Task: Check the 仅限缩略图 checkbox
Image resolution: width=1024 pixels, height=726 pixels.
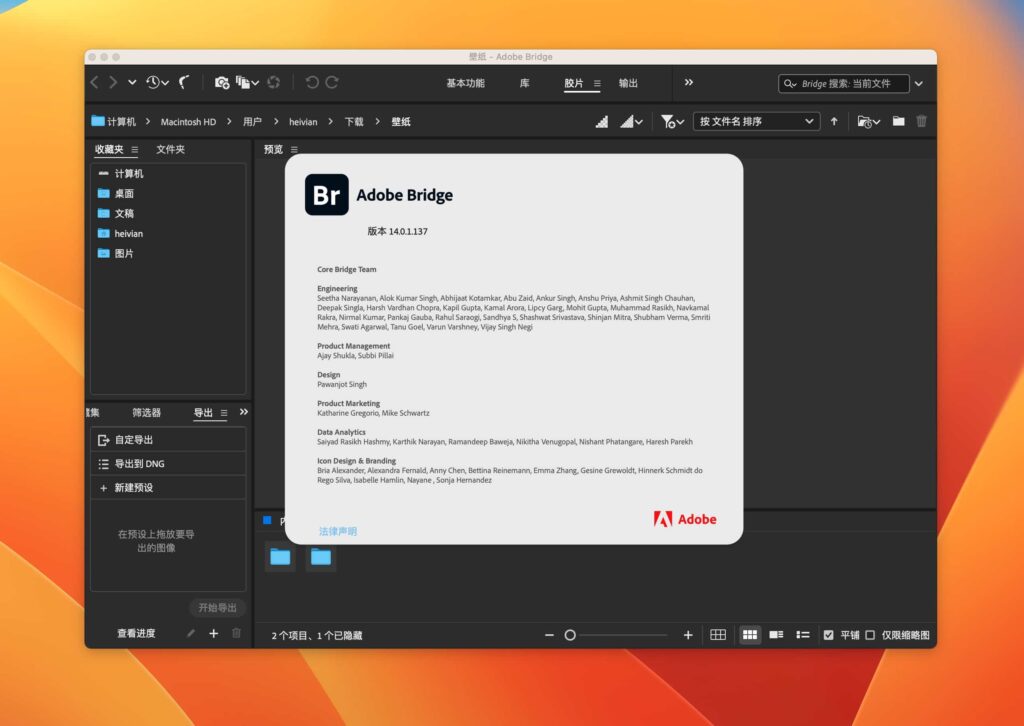Action: (870, 634)
